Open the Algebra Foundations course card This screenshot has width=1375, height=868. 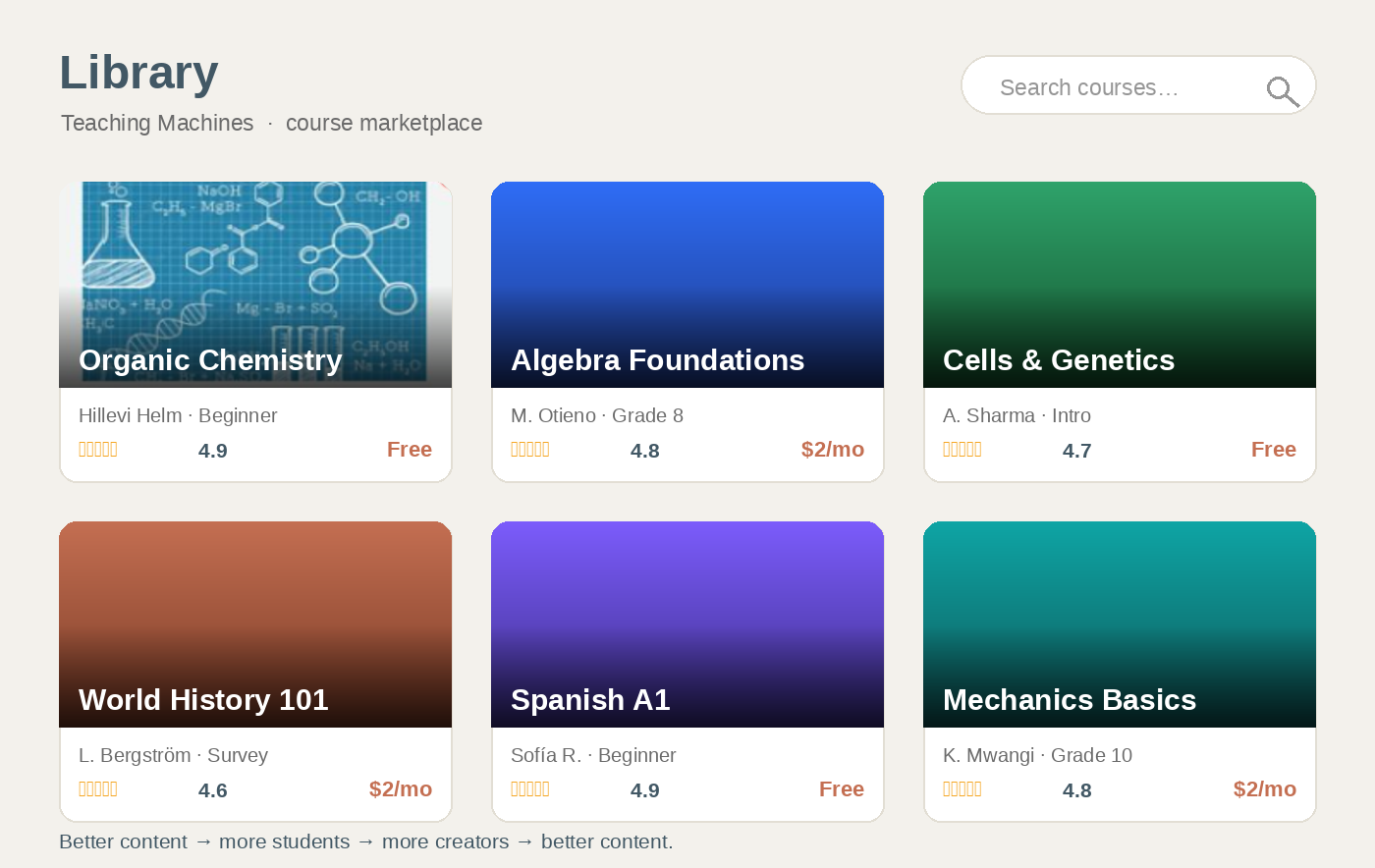687,332
